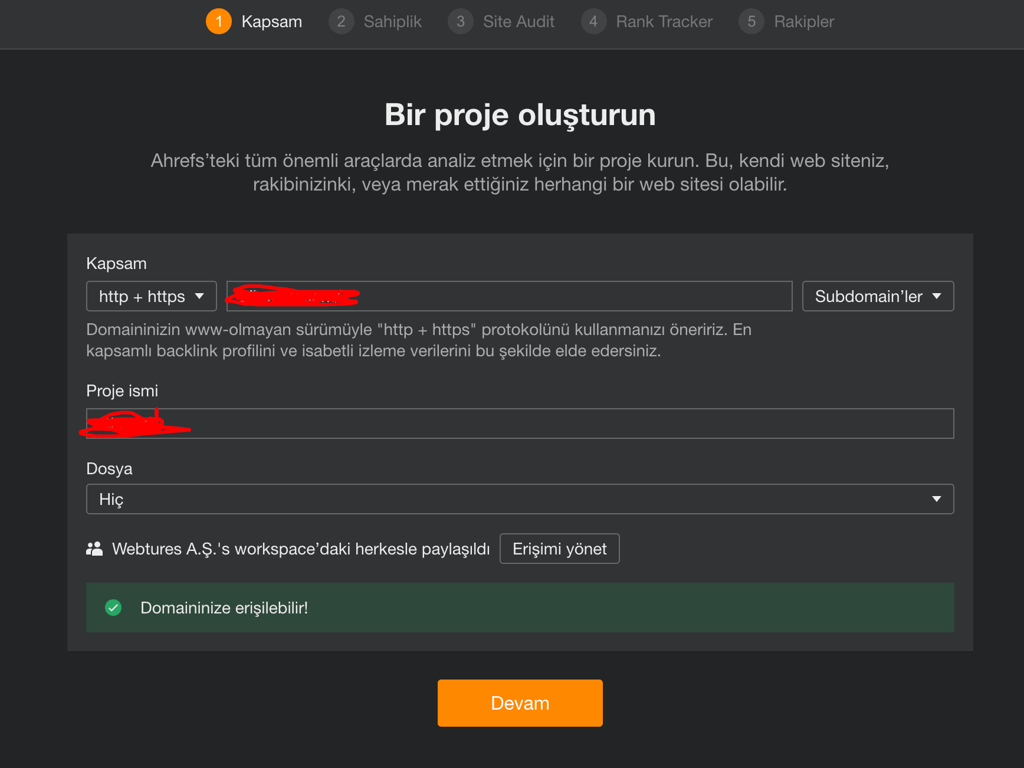Click the Proje ismi input field

(x=520, y=423)
